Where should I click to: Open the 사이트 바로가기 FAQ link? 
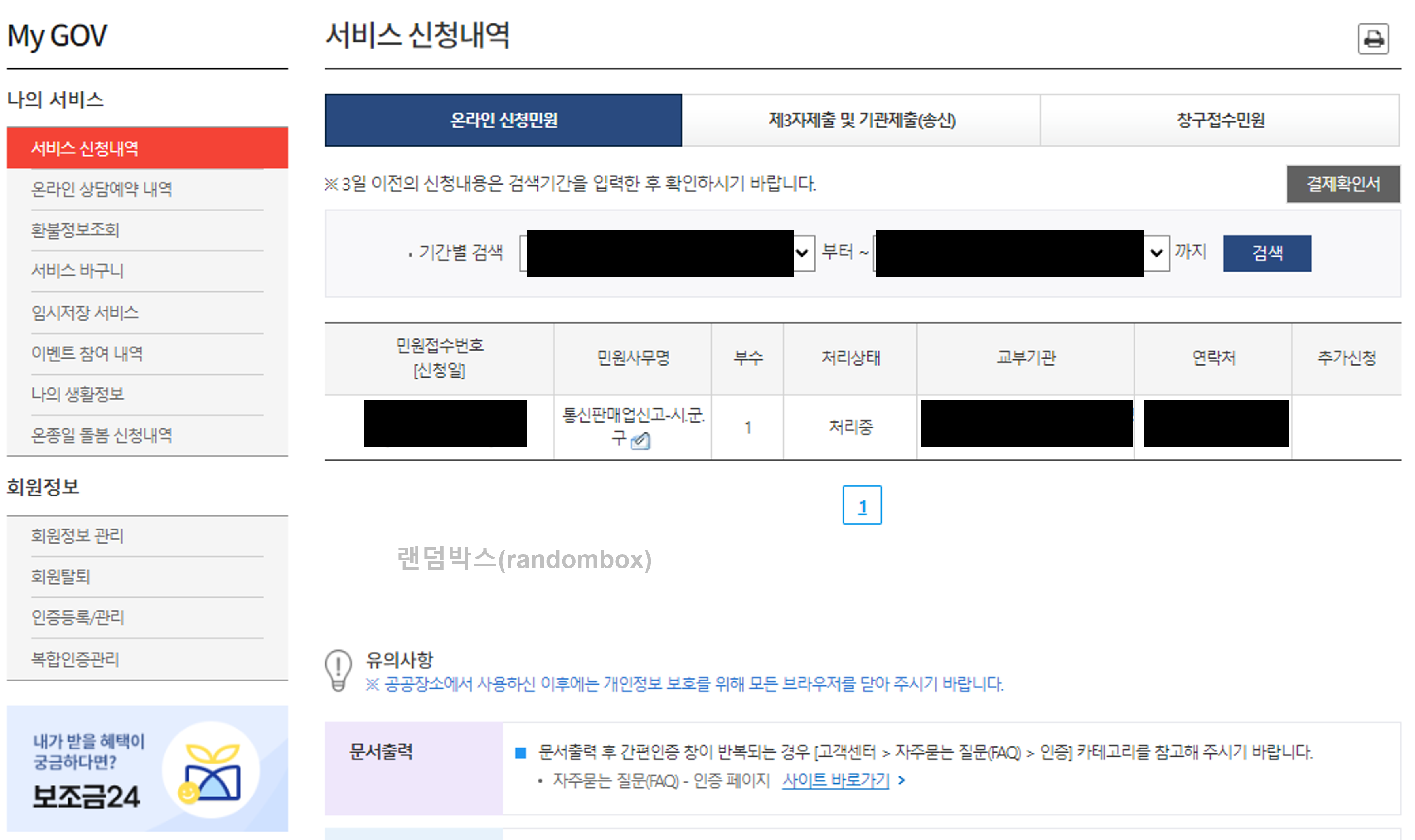[x=835, y=780]
